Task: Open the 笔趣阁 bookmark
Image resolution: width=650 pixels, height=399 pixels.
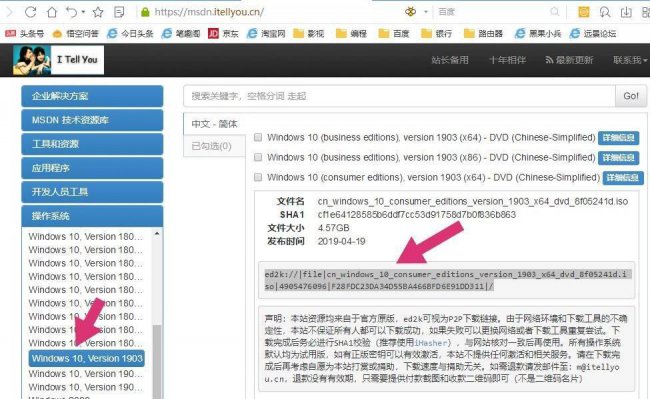Action: [181, 34]
